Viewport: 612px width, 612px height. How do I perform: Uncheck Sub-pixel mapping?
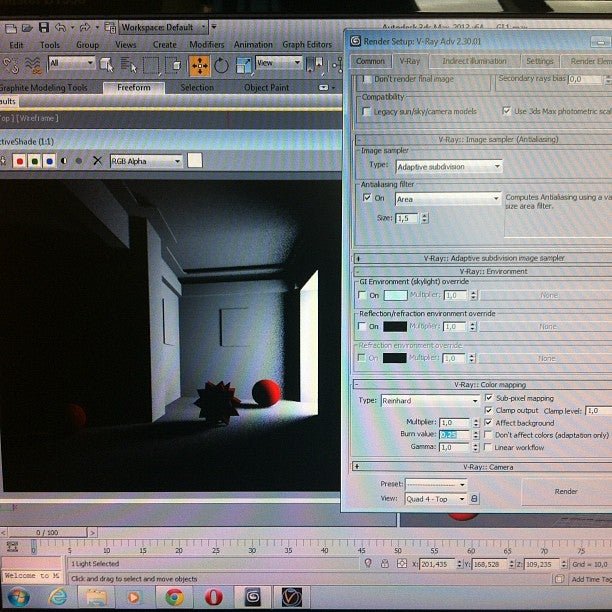point(488,398)
